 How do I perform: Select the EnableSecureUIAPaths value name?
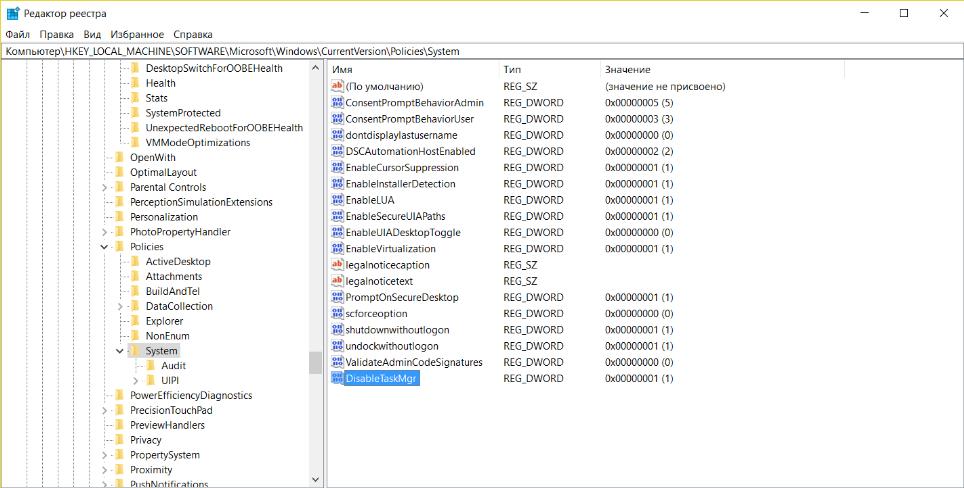(395, 216)
